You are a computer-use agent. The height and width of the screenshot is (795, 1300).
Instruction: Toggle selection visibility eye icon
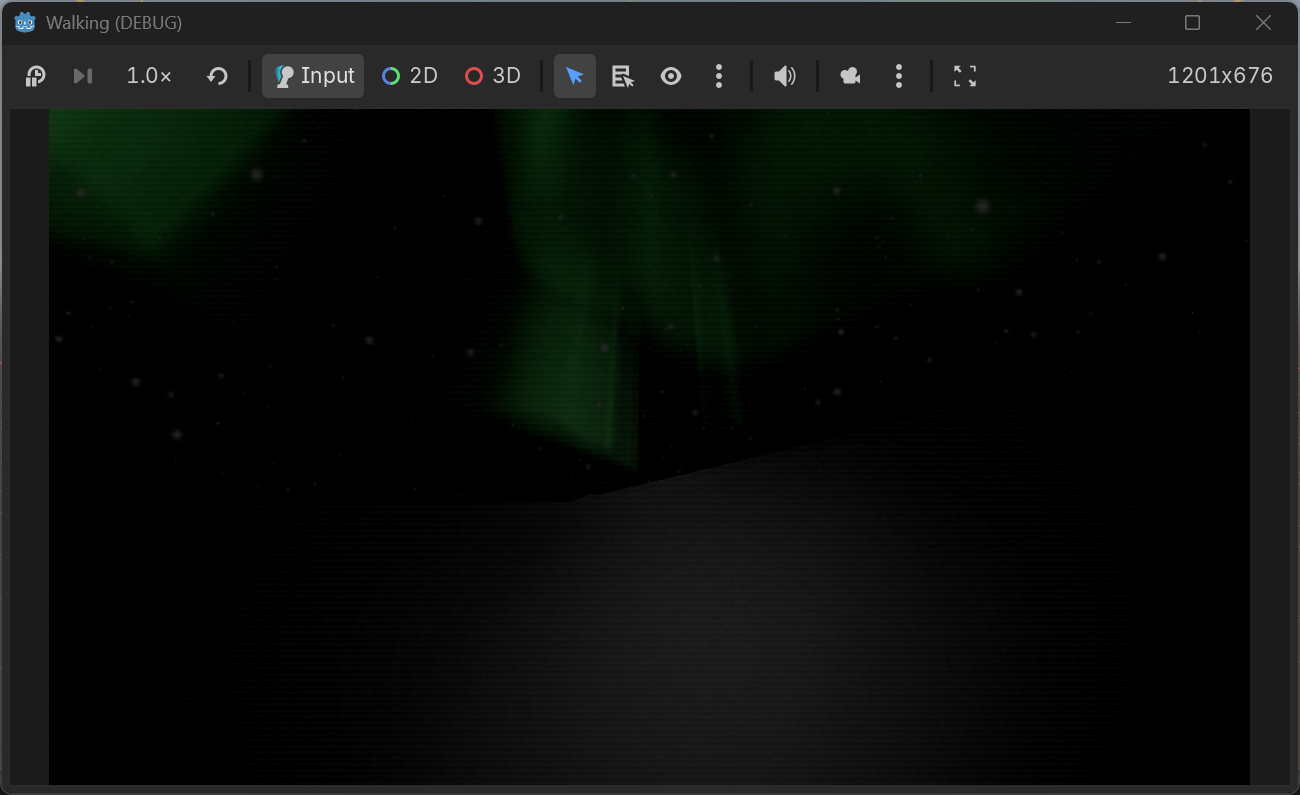[671, 76]
